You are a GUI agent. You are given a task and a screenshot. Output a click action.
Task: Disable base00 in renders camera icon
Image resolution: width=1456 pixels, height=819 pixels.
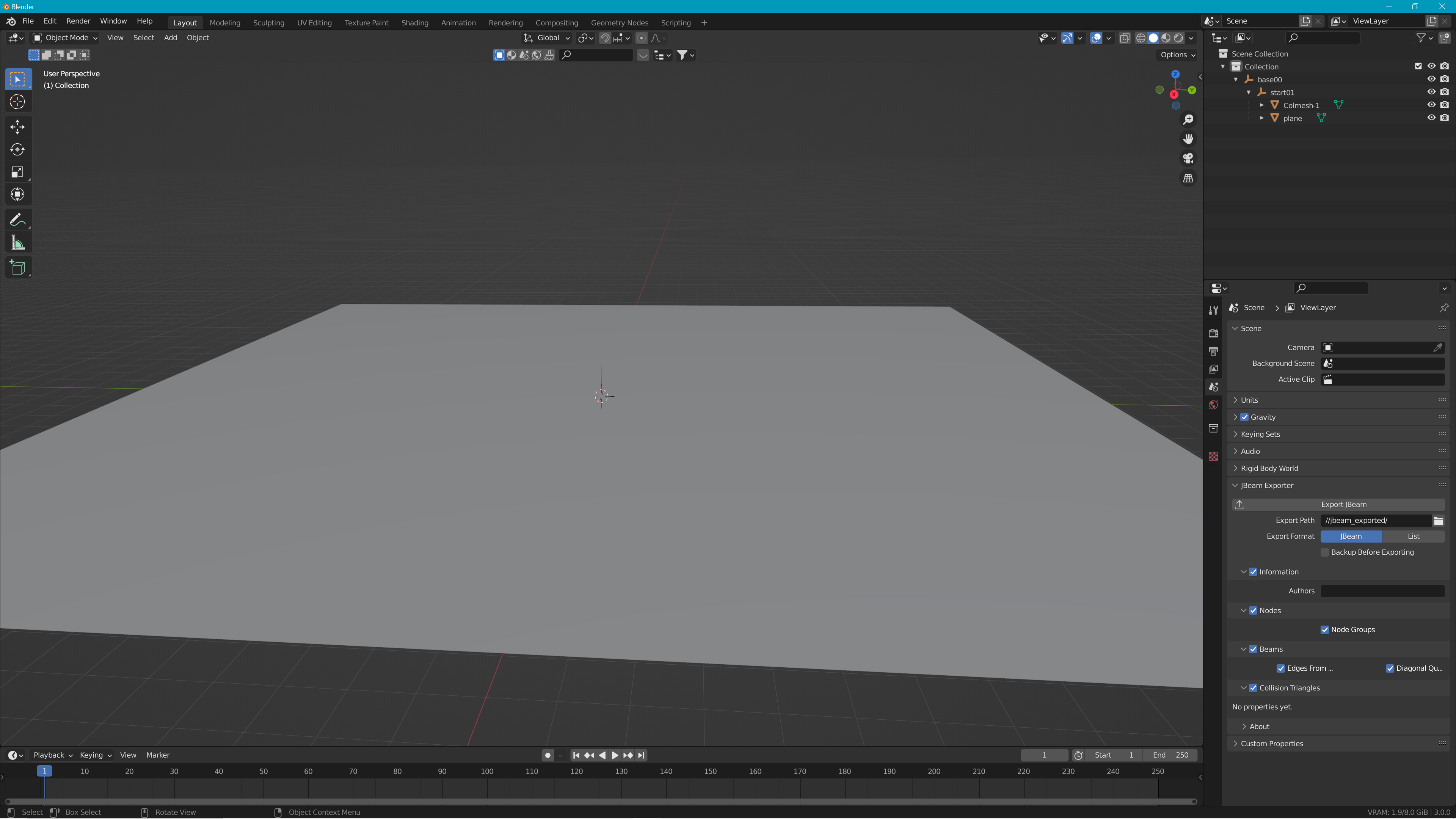[x=1445, y=79]
